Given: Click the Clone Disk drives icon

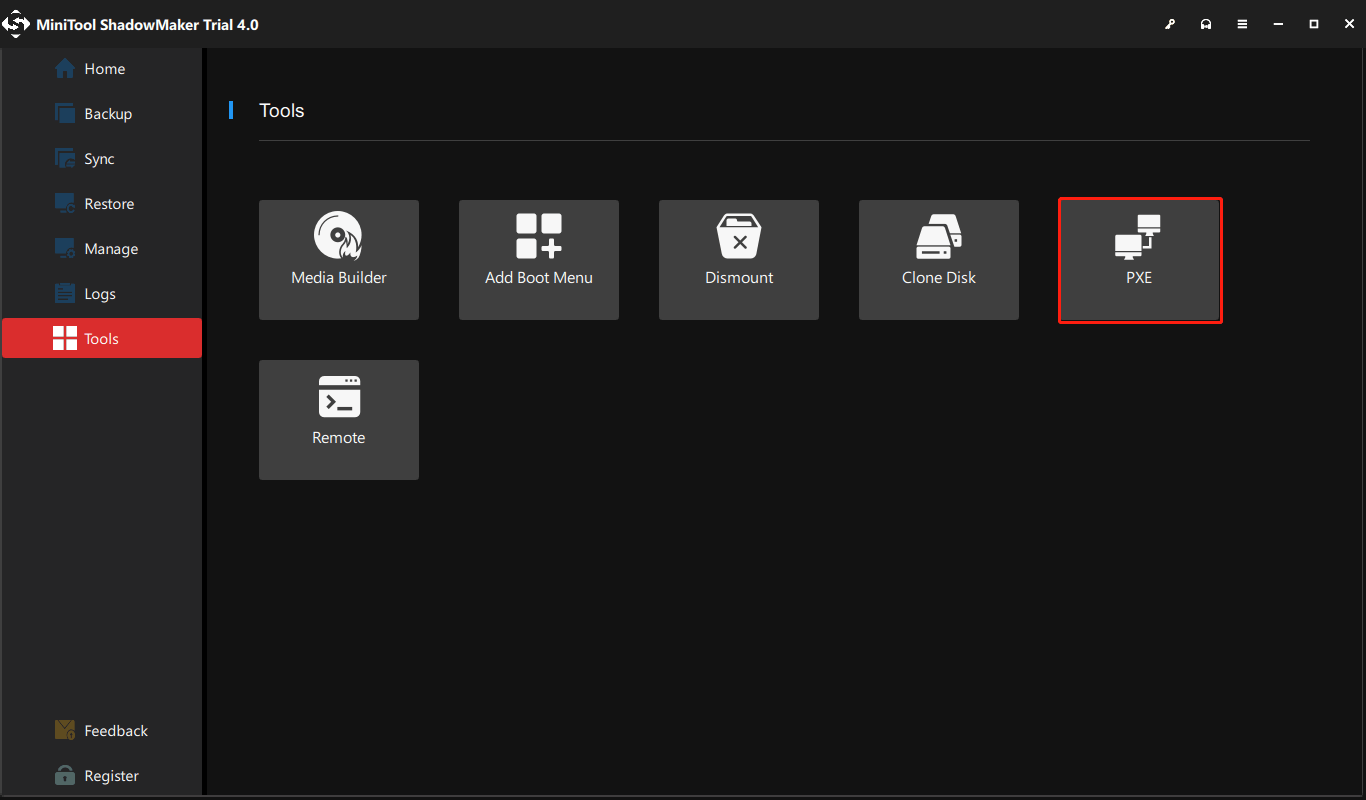Looking at the screenshot, I should pyautogui.click(x=939, y=236).
